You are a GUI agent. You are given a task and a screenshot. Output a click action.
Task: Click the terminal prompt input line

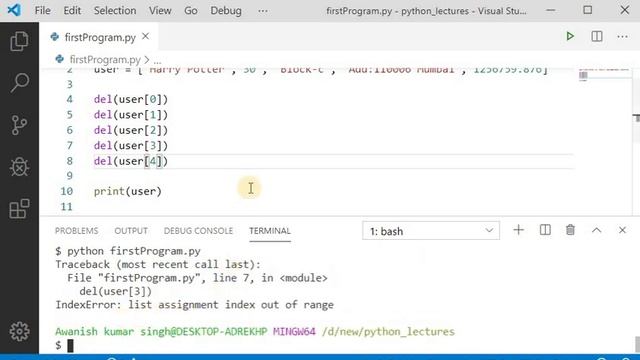point(64,345)
